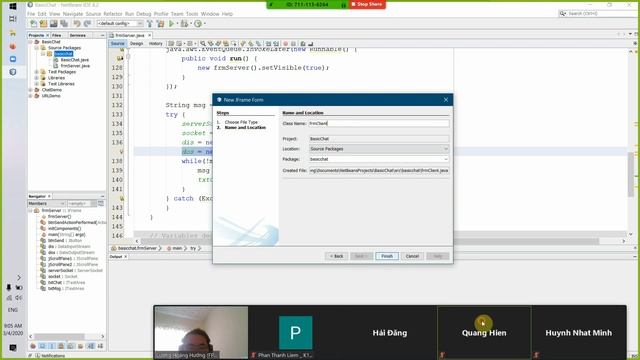Open the Window menu
This screenshot has height=360, width=640.
(x=210, y=14)
